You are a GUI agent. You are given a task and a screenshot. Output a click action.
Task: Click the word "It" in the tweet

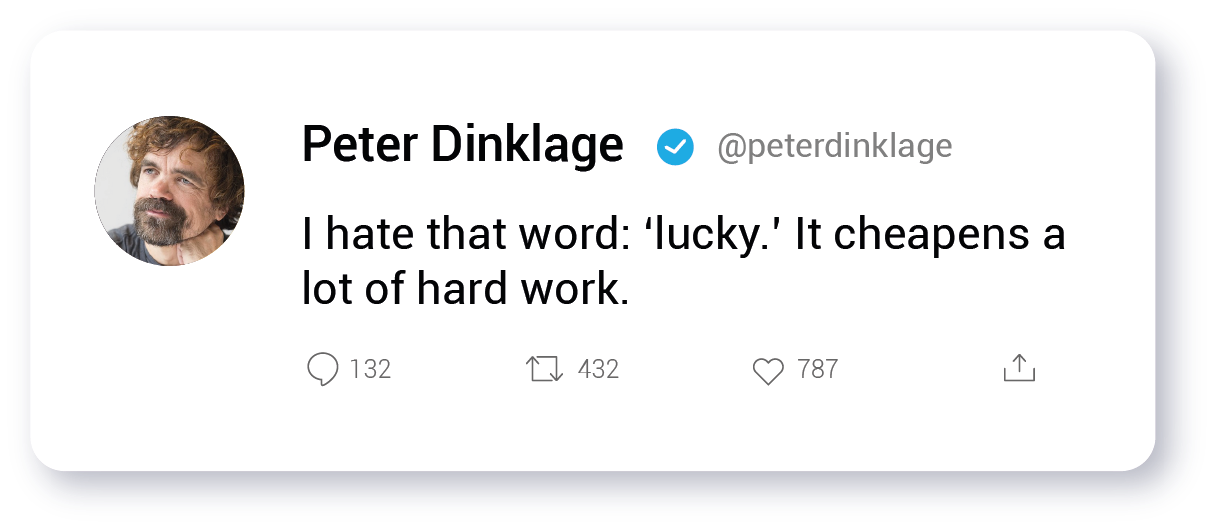pyautogui.click(x=808, y=235)
